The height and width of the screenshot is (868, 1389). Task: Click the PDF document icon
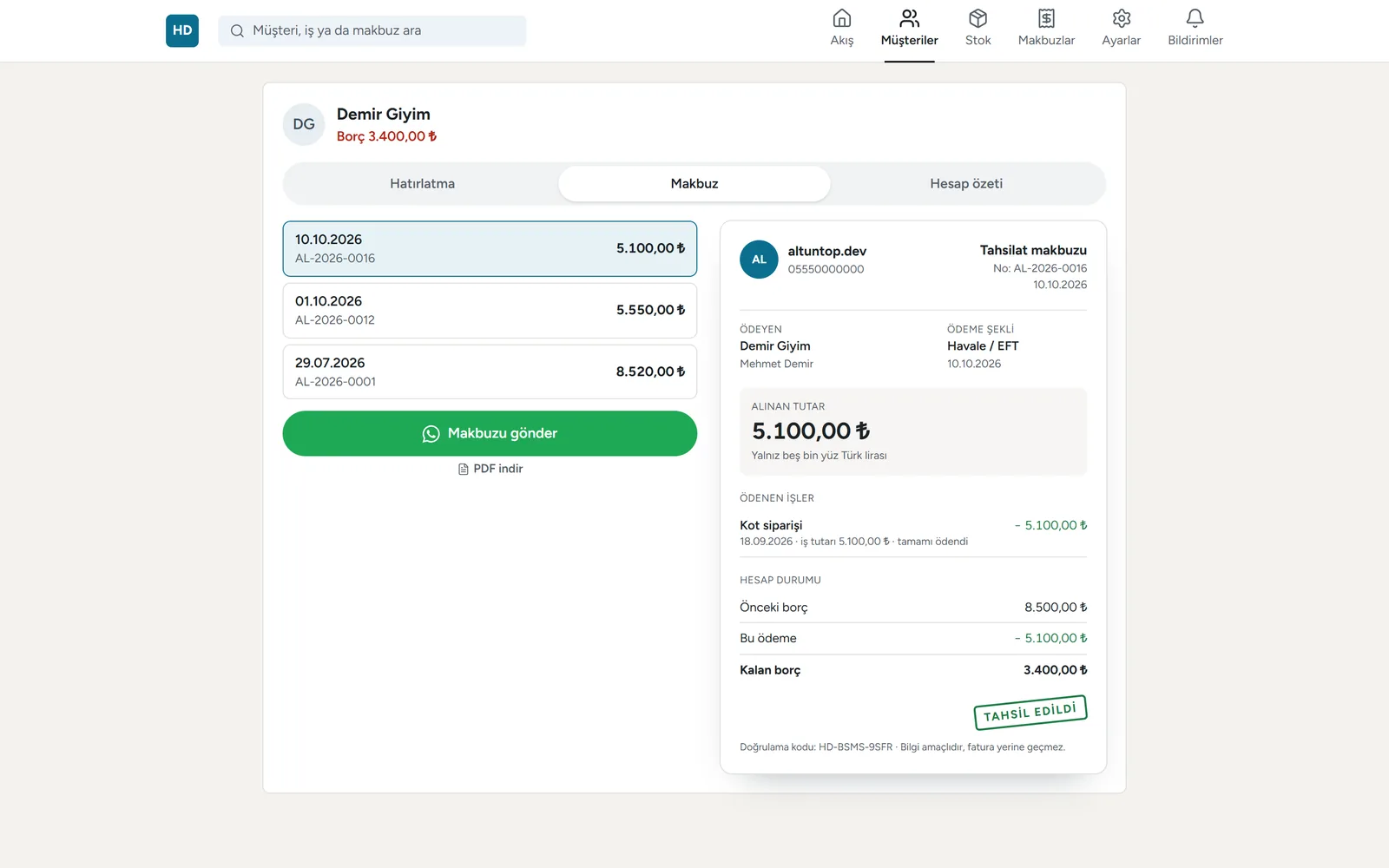(x=463, y=469)
